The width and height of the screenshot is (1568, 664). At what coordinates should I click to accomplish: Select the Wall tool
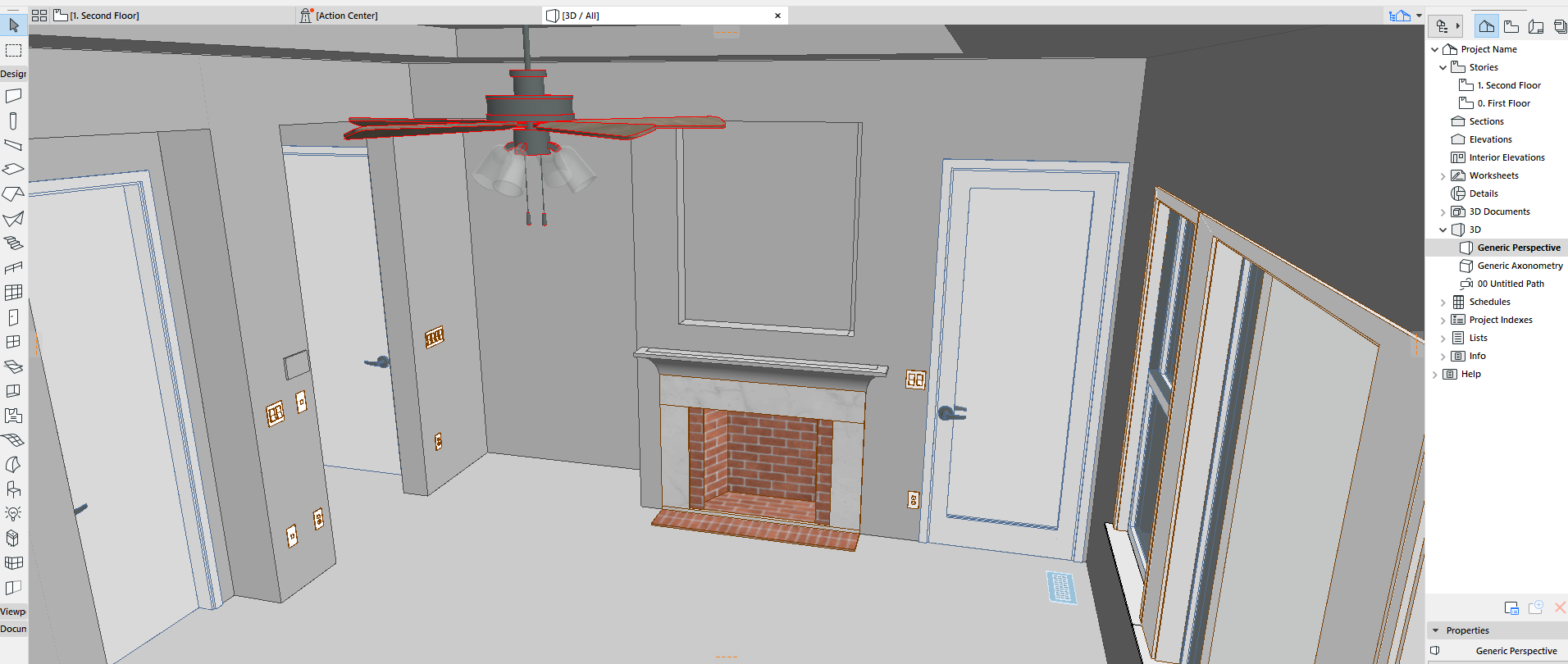pos(13,96)
